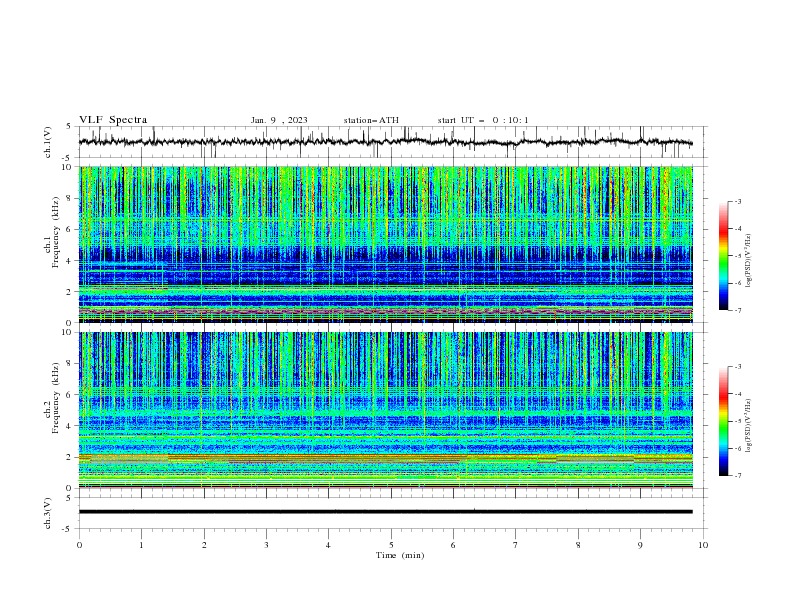Click the "-3" label on upper color bar
The width and height of the screenshot is (792, 612).
click(737, 201)
